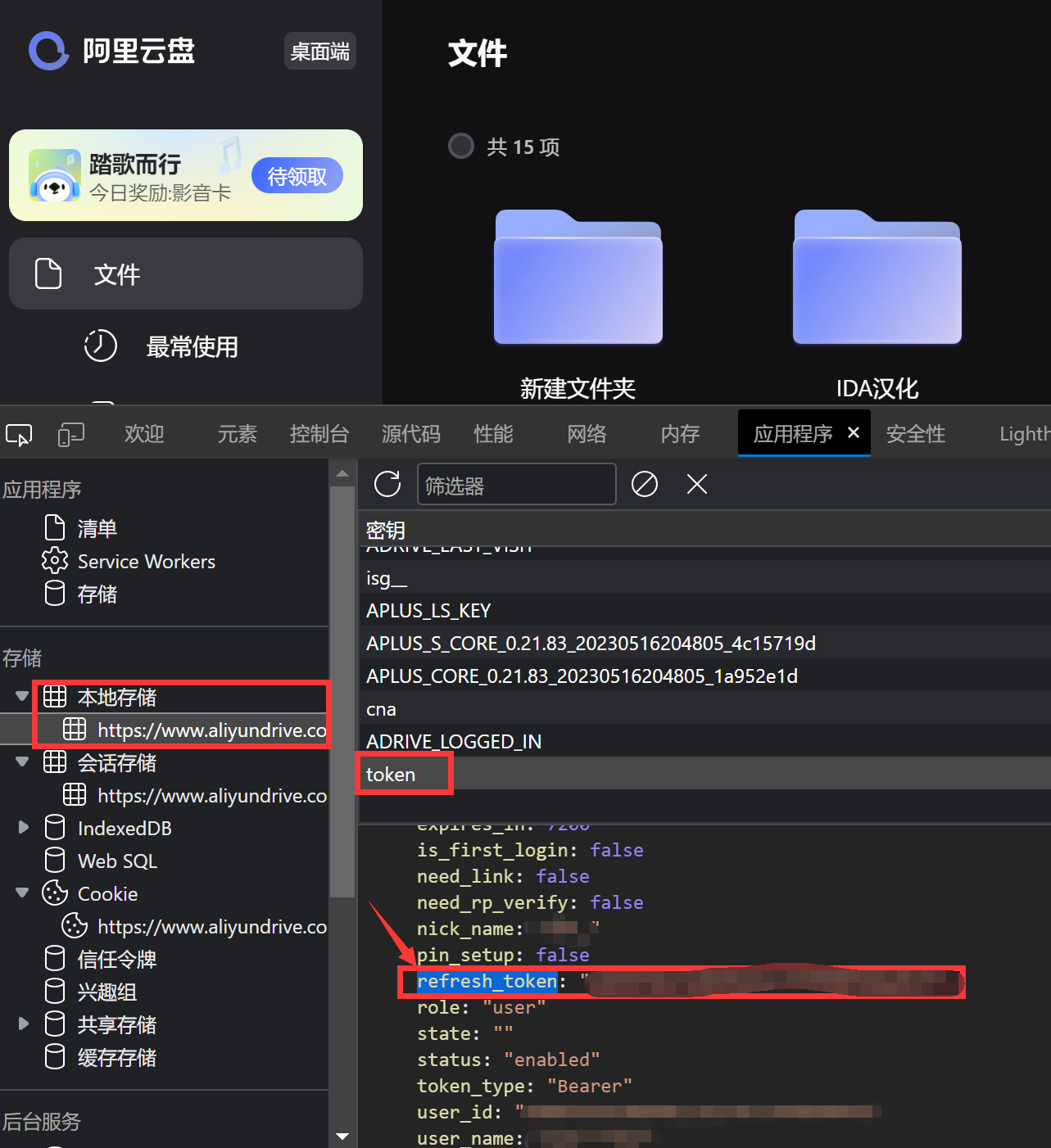Screen dimensions: 1051x1148
Task: Click the token_type "Bearer" value line
Action: tap(524, 1086)
